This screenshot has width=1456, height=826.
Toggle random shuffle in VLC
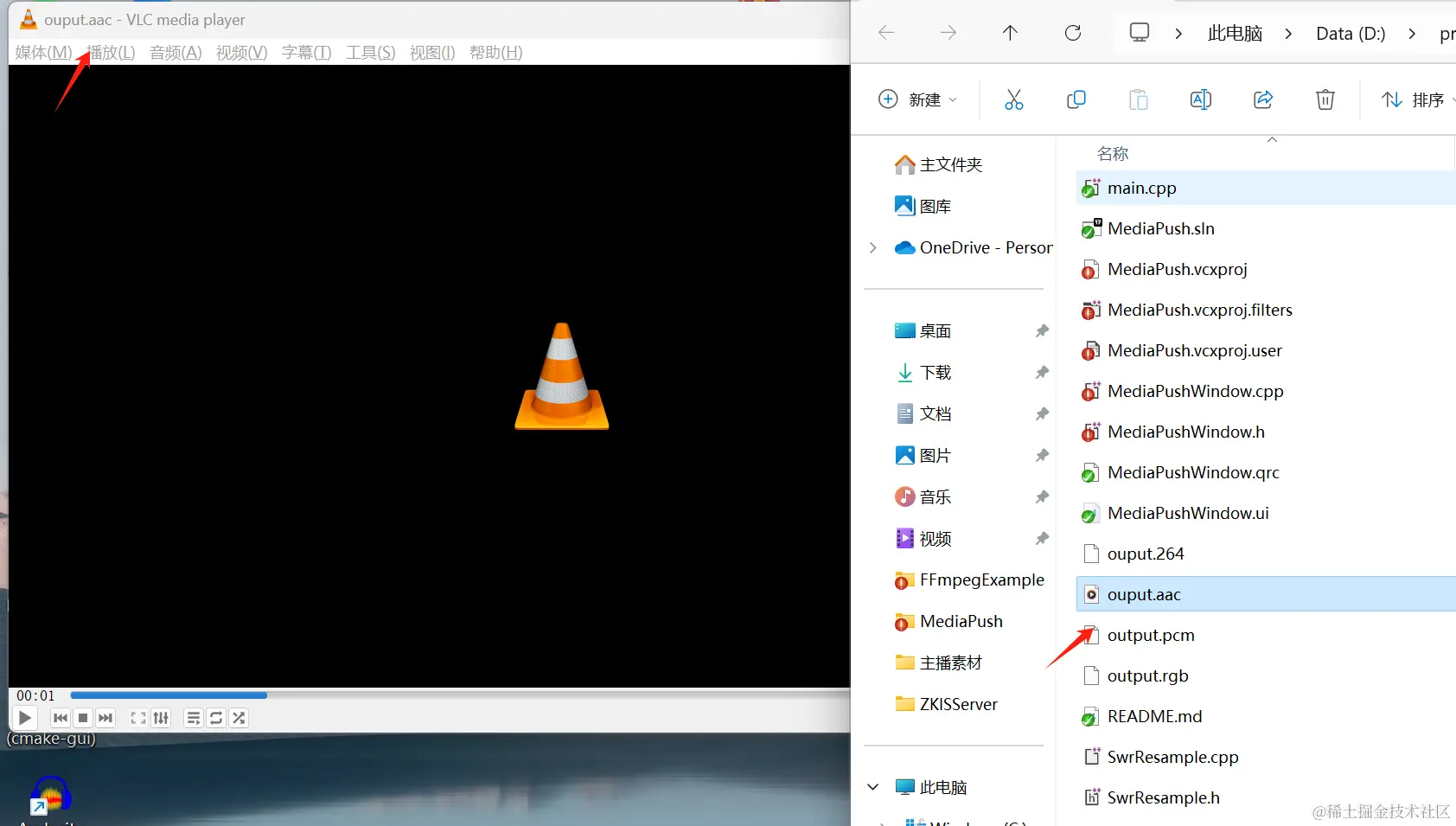pos(239,718)
